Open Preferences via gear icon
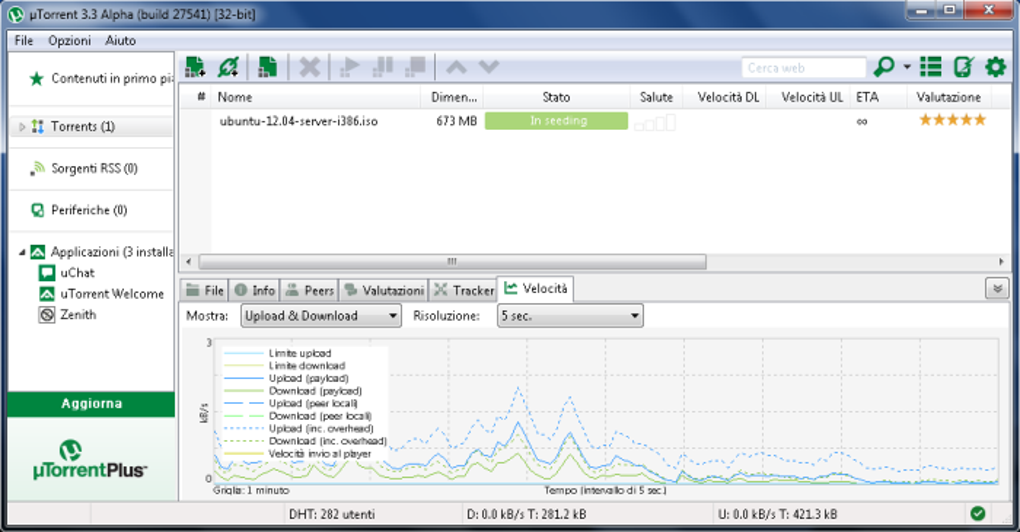The height and width of the screenshot is (532, 1020). pos(995,67)
